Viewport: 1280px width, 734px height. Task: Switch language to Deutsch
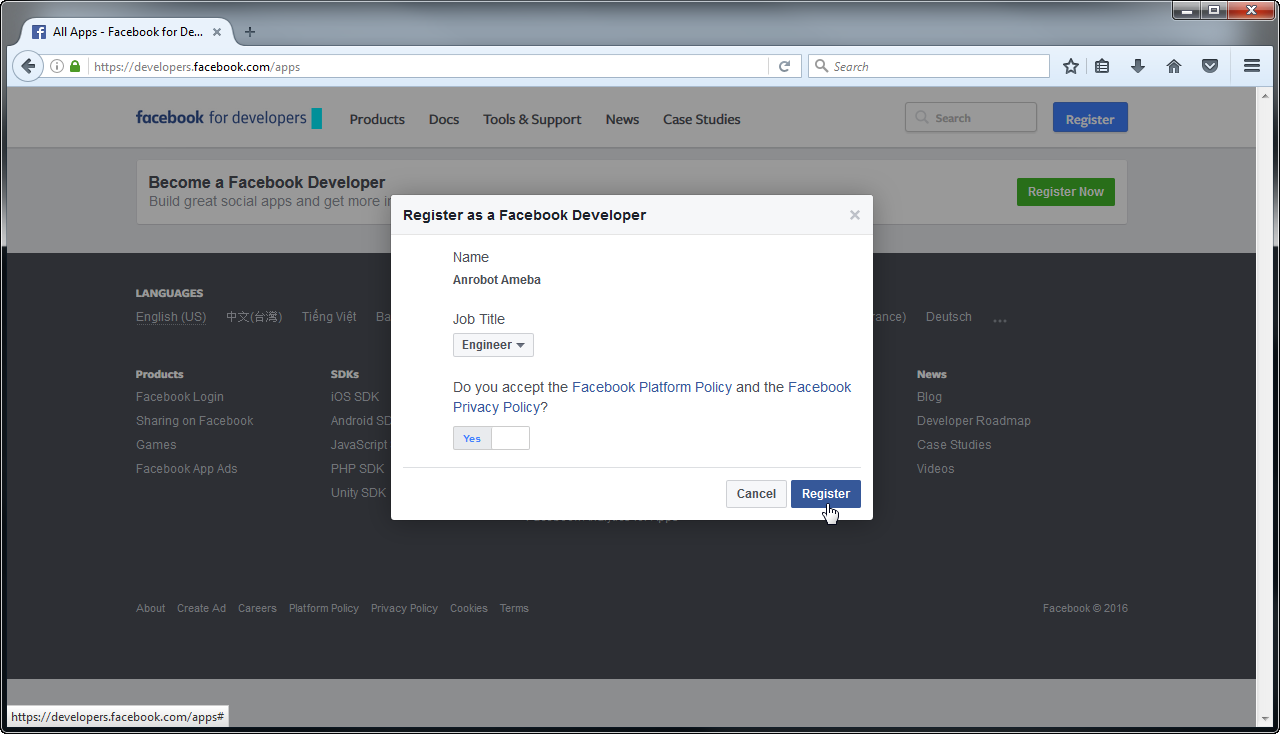pyautogui.click(x=949, y=317)
